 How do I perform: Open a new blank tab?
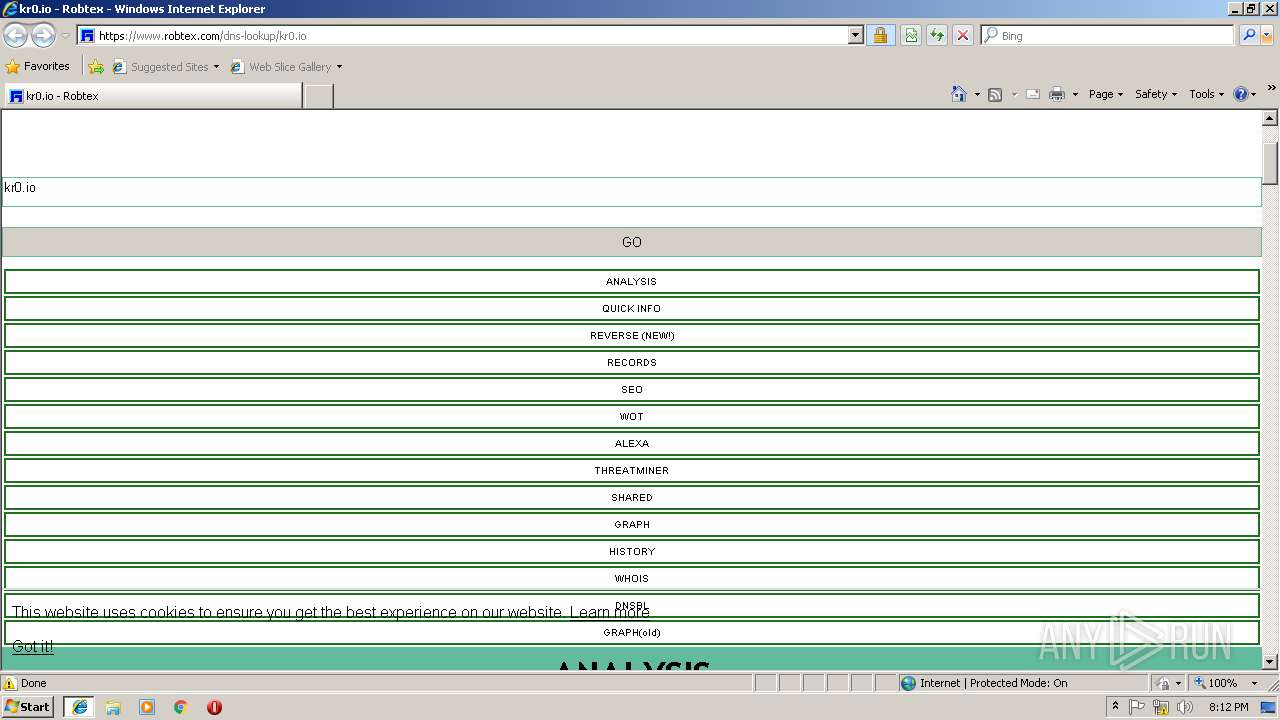318,96
